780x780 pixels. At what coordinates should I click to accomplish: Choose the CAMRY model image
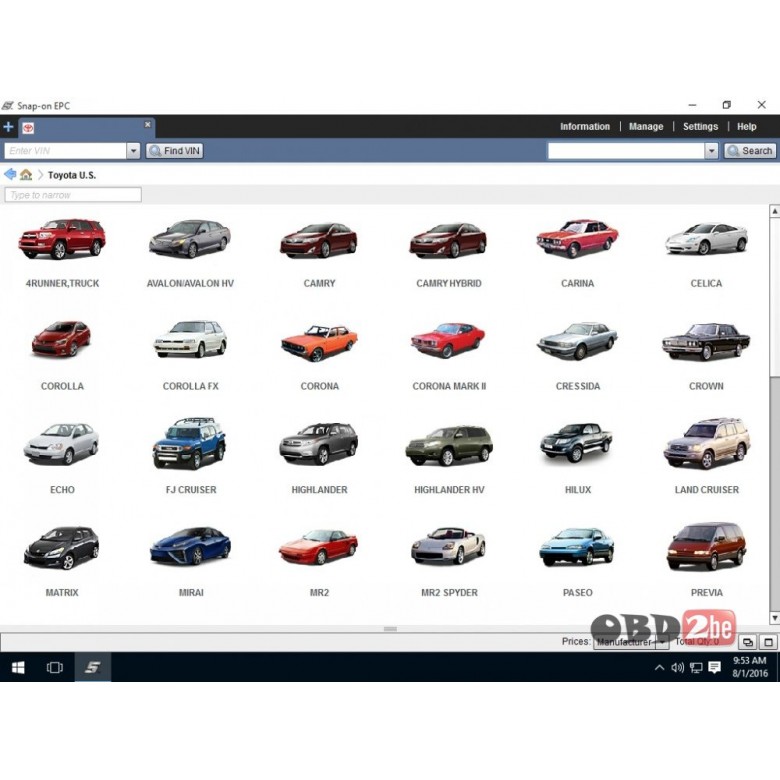[319, 241]
